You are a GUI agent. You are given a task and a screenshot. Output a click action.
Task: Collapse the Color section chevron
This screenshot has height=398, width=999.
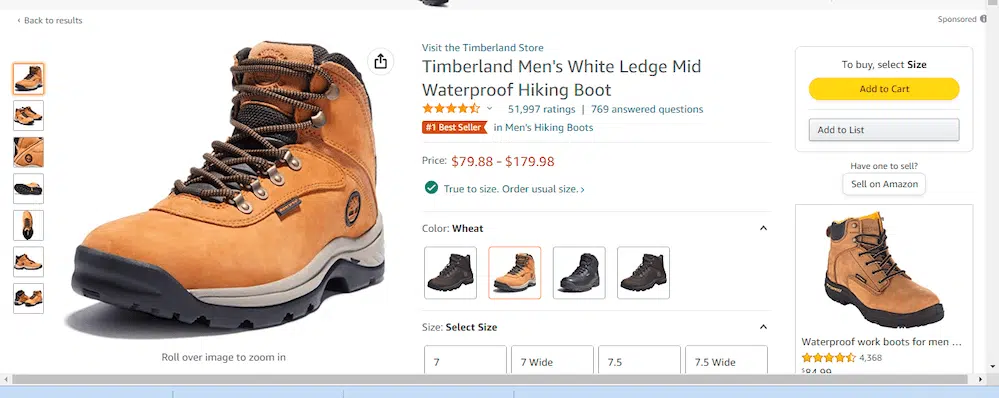click(x=763, y=228)
